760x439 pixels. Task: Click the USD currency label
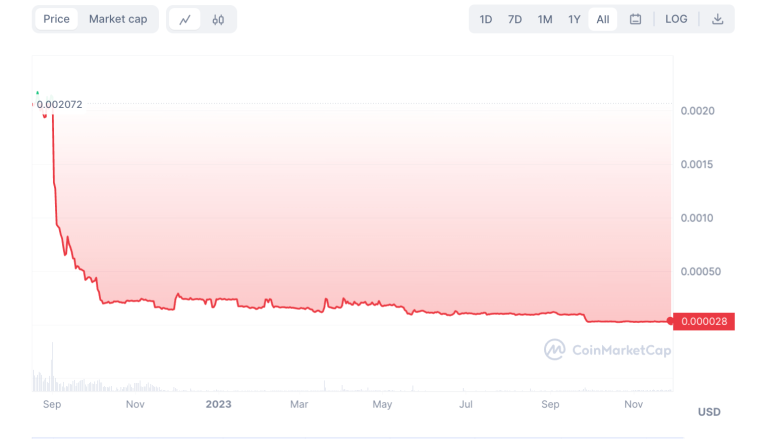point(709,412)
